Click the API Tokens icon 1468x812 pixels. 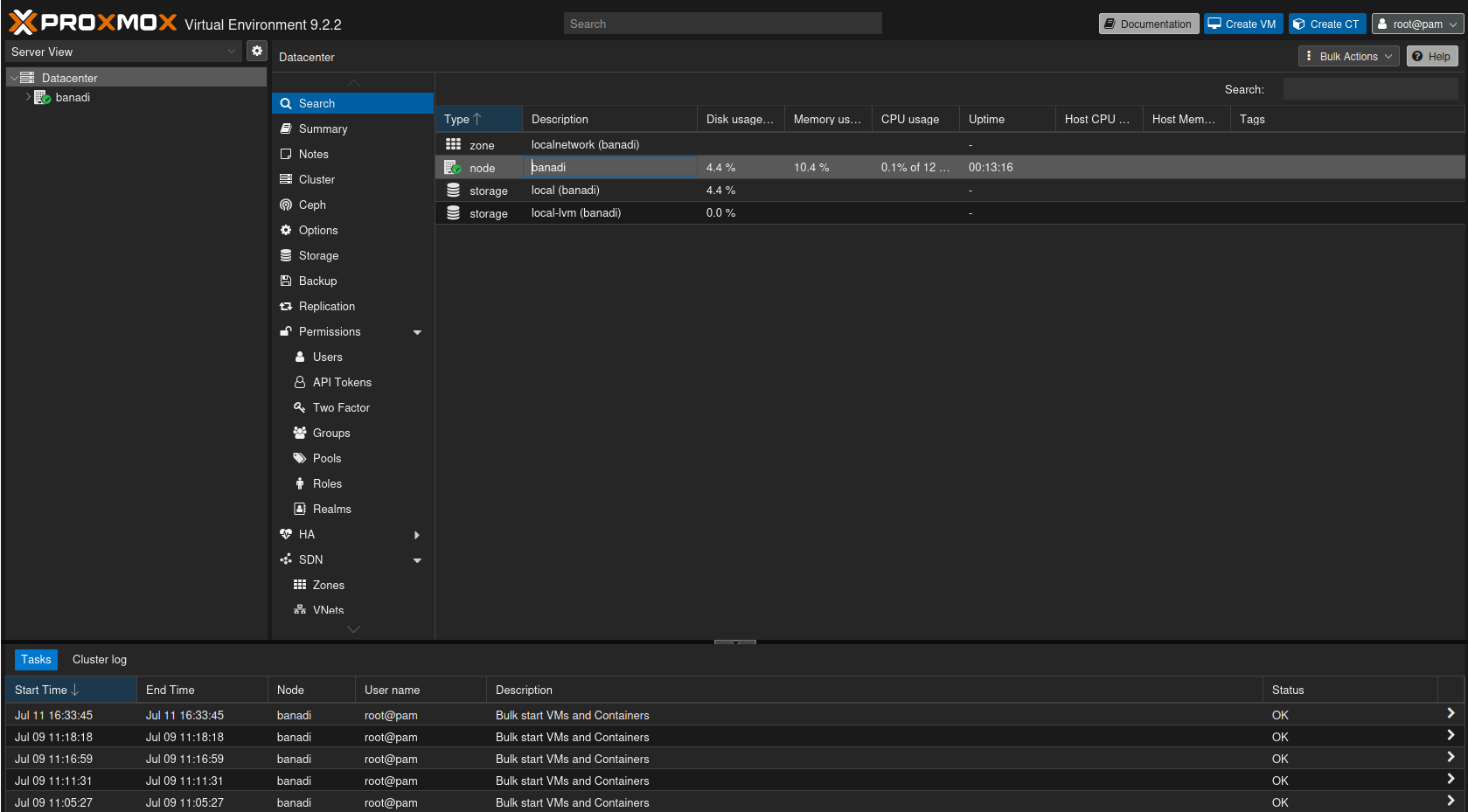point(300,382)
